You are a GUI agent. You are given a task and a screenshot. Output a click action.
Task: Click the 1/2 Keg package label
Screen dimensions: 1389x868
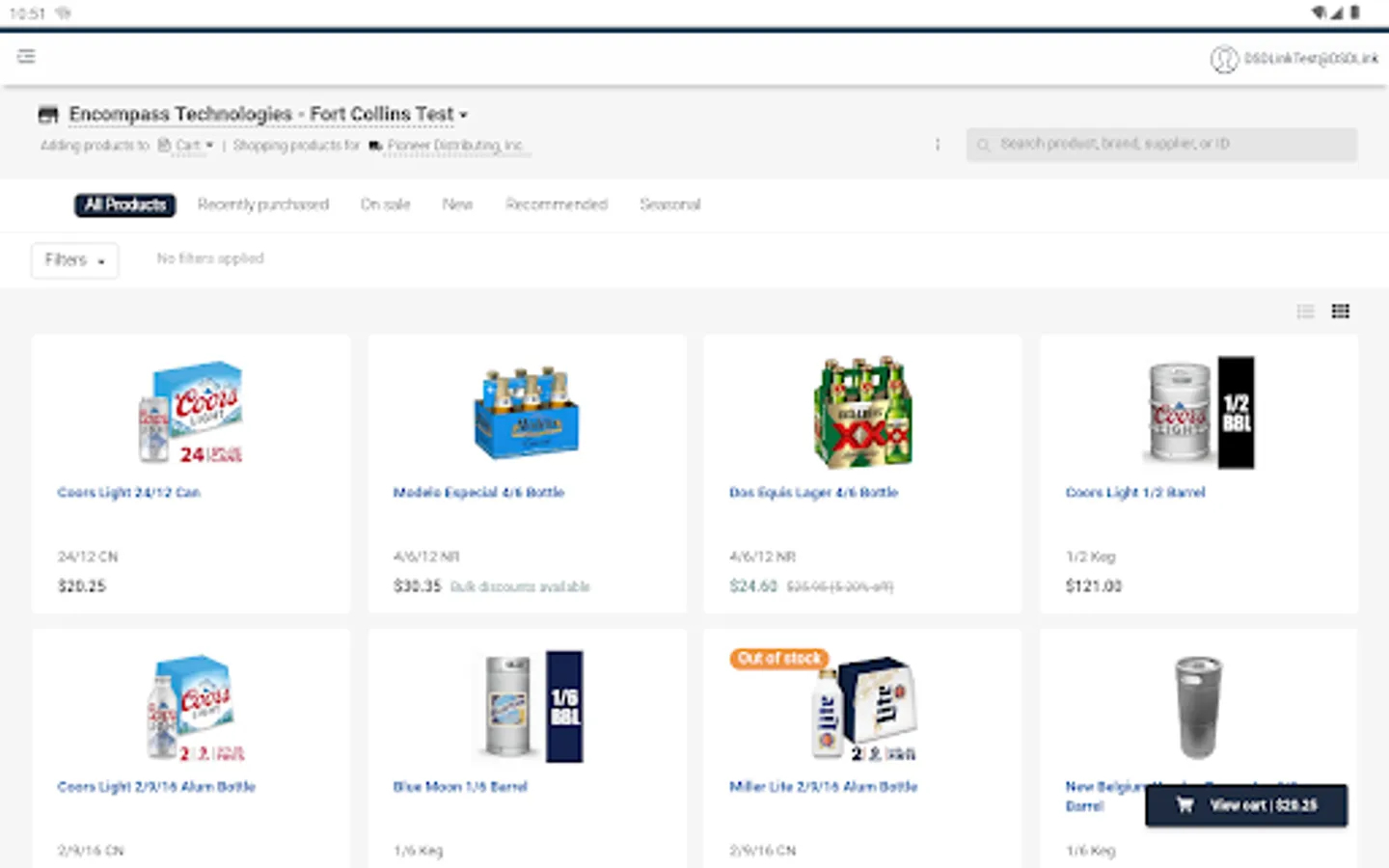tap(1090, 557)
